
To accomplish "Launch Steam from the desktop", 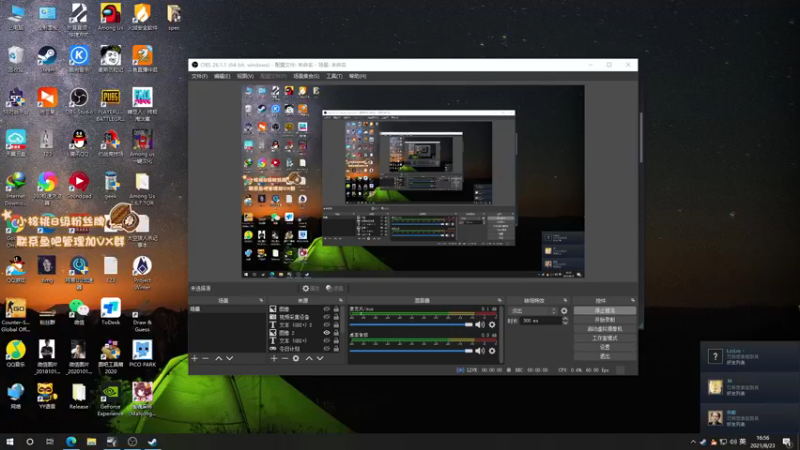I will pyautogui.click(x=47, y=59).
